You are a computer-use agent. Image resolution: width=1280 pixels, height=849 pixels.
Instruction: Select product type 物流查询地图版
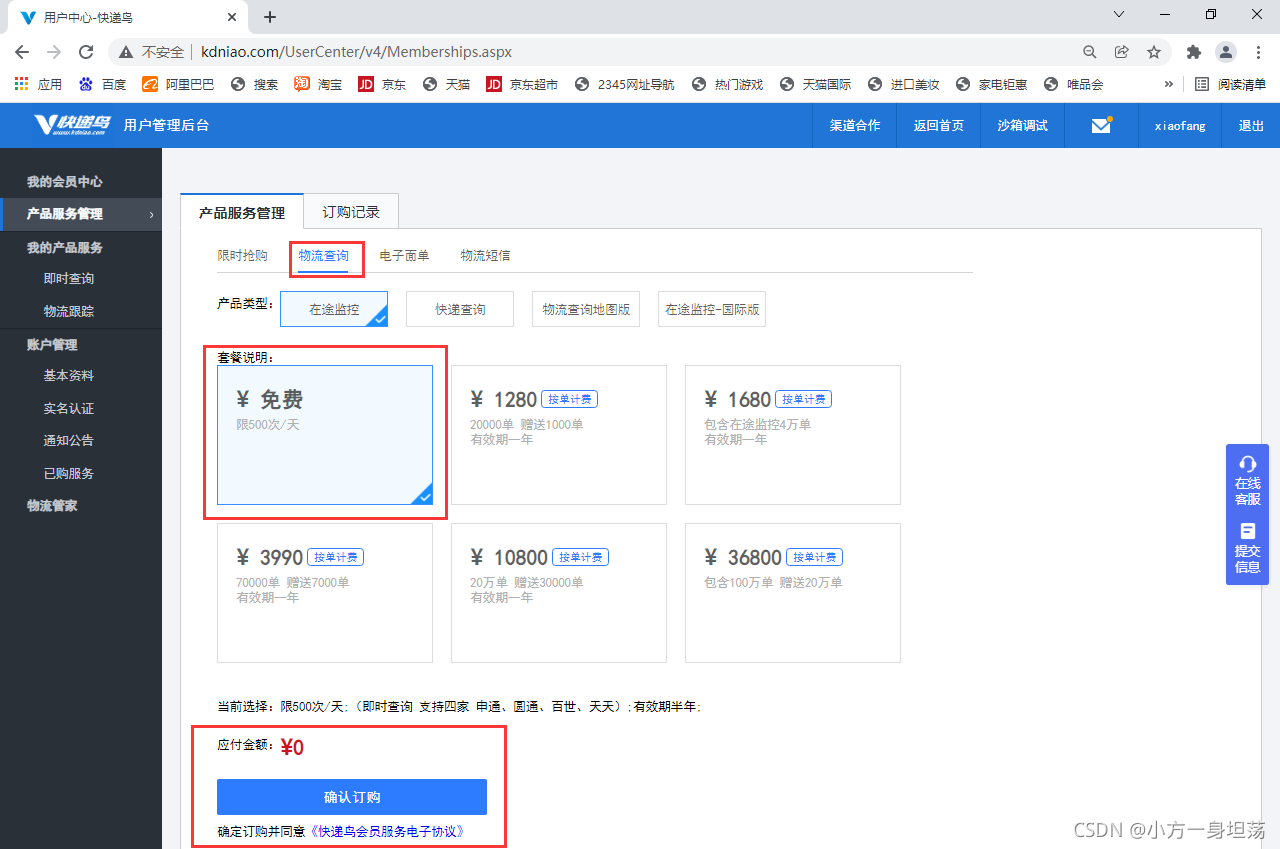point(586,309)
